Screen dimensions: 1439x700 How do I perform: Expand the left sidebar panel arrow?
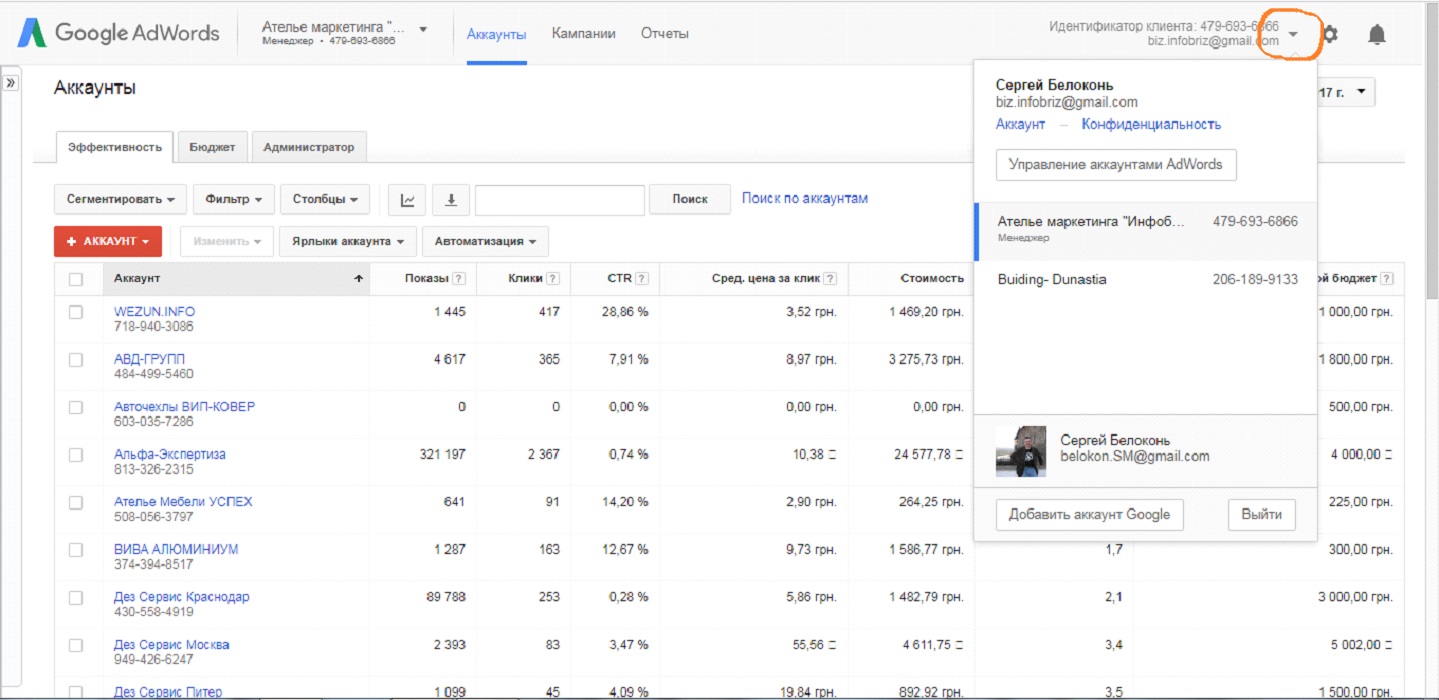[x=11, y=83]
